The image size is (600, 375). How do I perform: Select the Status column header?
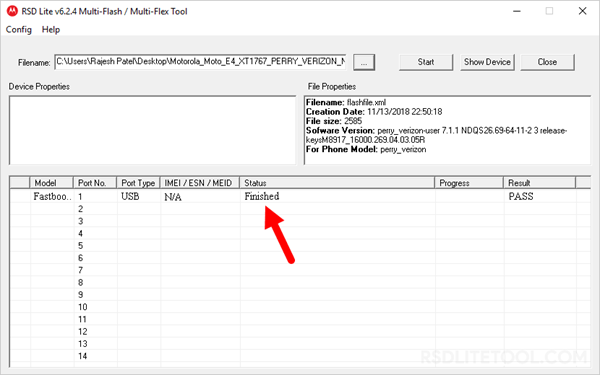pos(337,183)
